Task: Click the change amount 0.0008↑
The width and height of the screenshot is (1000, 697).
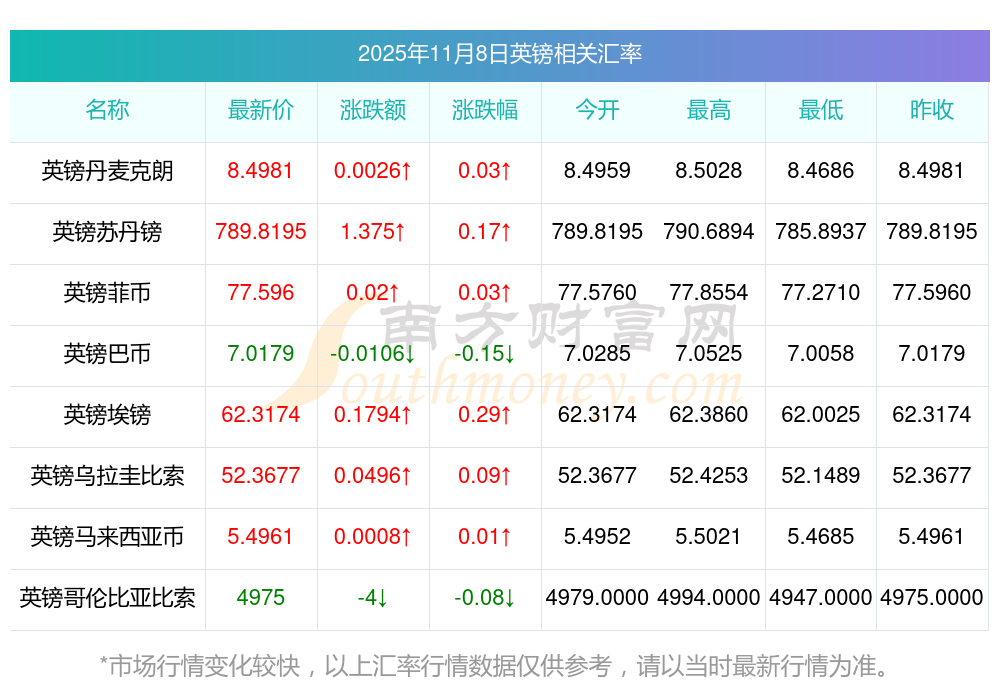Action: [372, 536]
